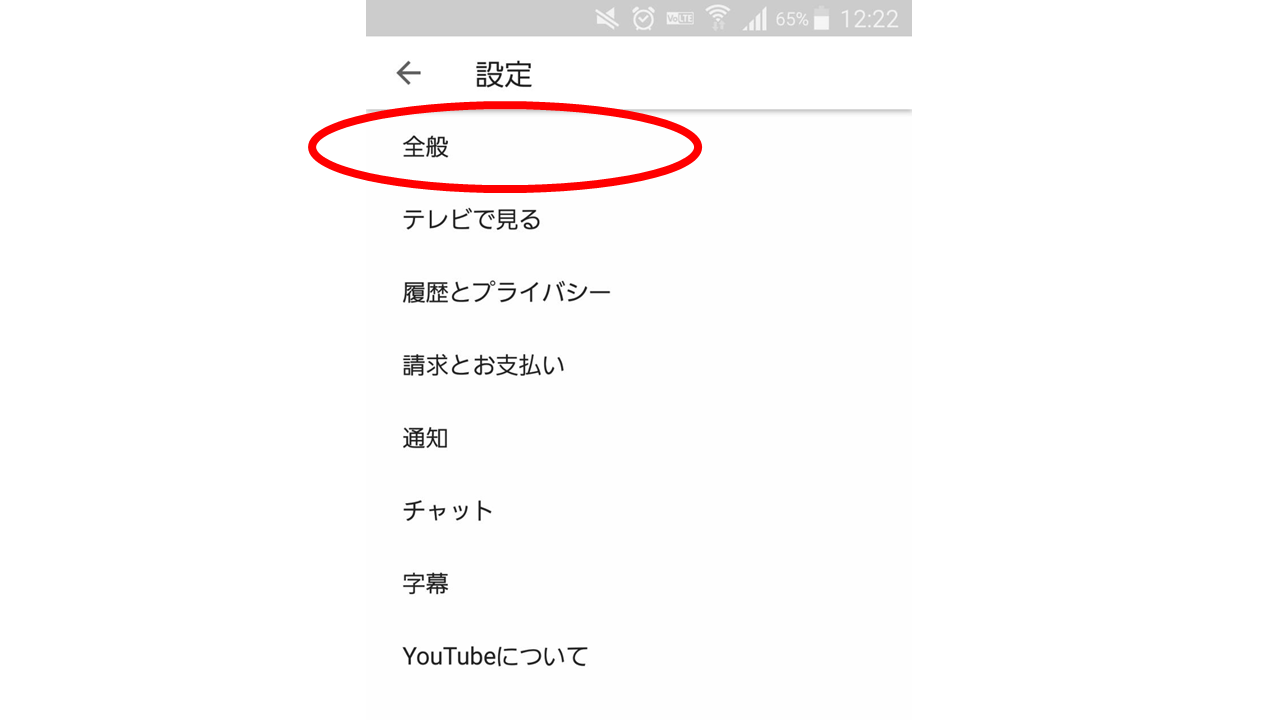Tap the Wi-Fi status icon
This screenshot has height=720, width=1280.
717,18
